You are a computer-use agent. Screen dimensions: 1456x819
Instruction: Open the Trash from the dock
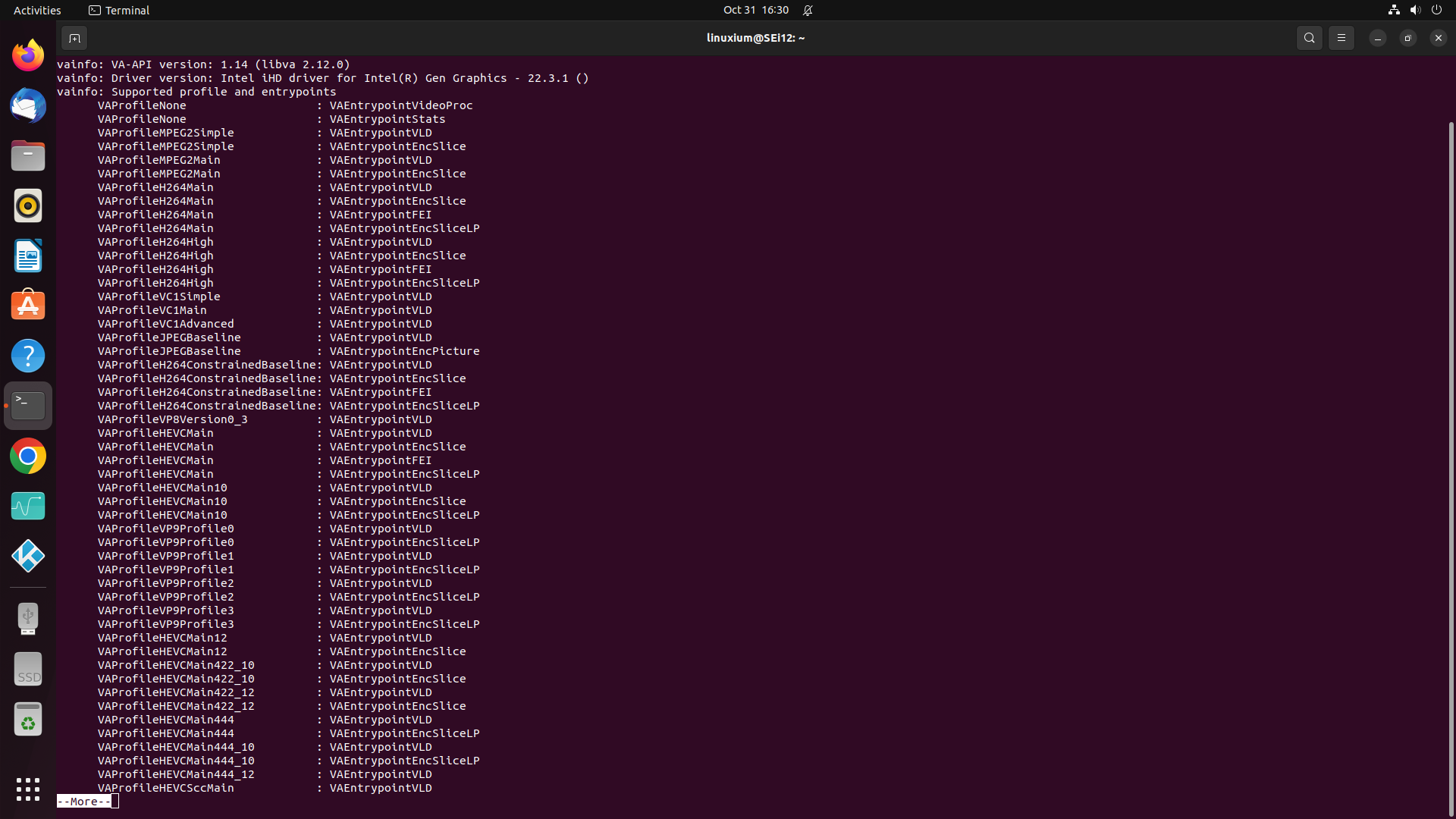pyautogui.click(x=28, y=719)
